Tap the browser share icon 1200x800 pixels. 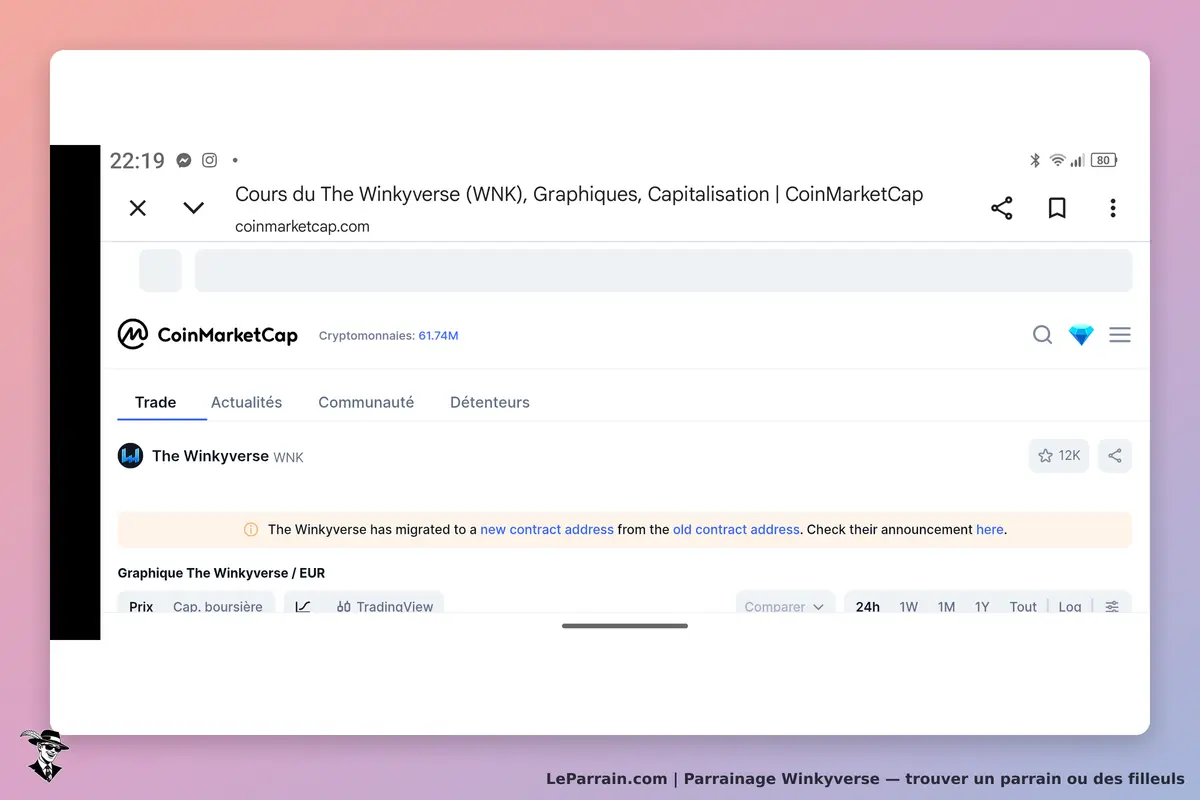(1002, 208)
